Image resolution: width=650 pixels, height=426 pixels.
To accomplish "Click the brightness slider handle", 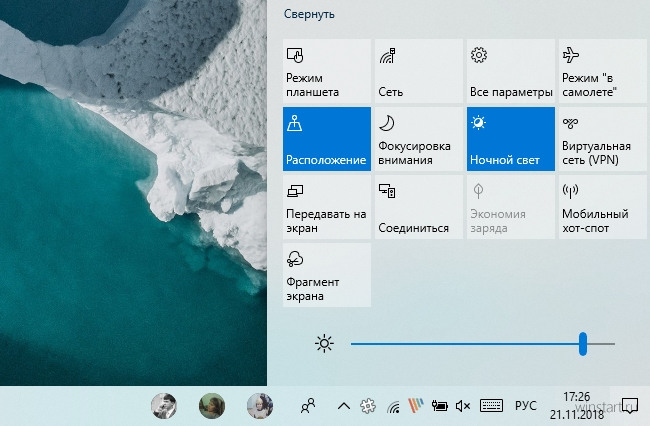I will coord(583,344).
